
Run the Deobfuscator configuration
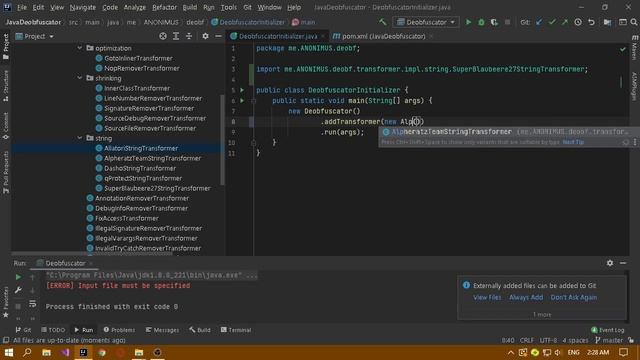469,22
